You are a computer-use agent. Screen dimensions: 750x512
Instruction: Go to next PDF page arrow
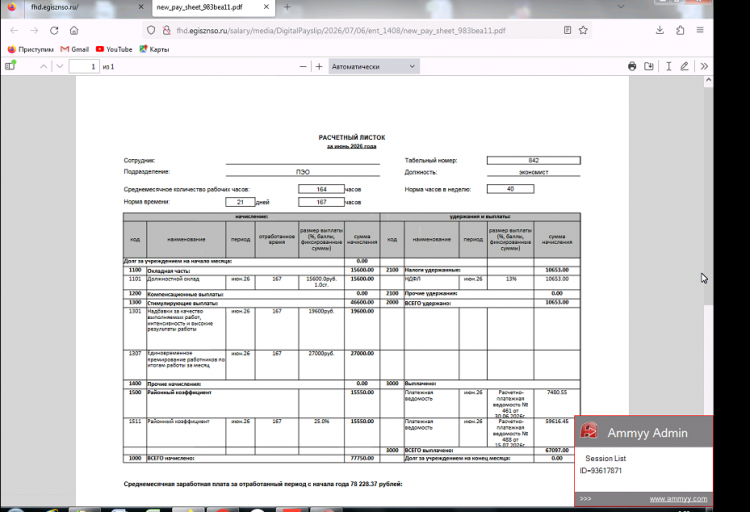(60, 67)
